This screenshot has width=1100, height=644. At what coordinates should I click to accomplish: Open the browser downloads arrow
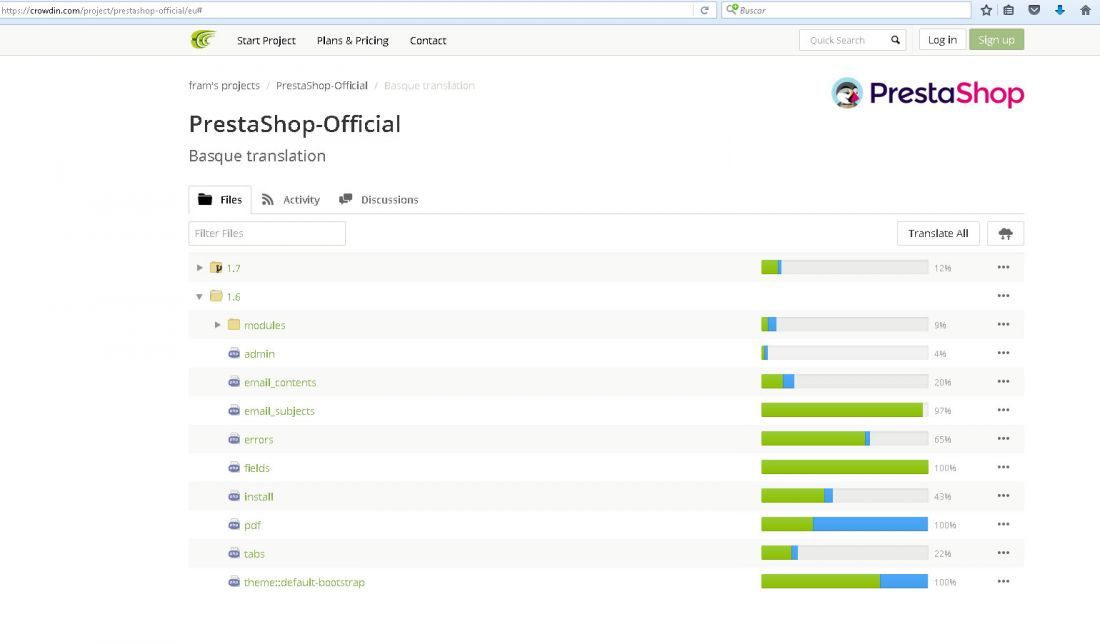(1060, 11)
